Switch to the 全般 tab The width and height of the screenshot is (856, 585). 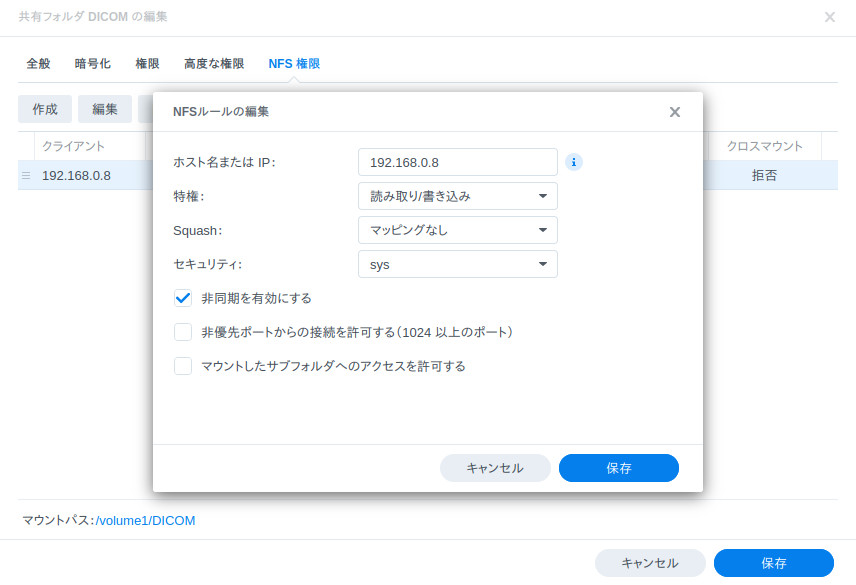coord(38,64)
